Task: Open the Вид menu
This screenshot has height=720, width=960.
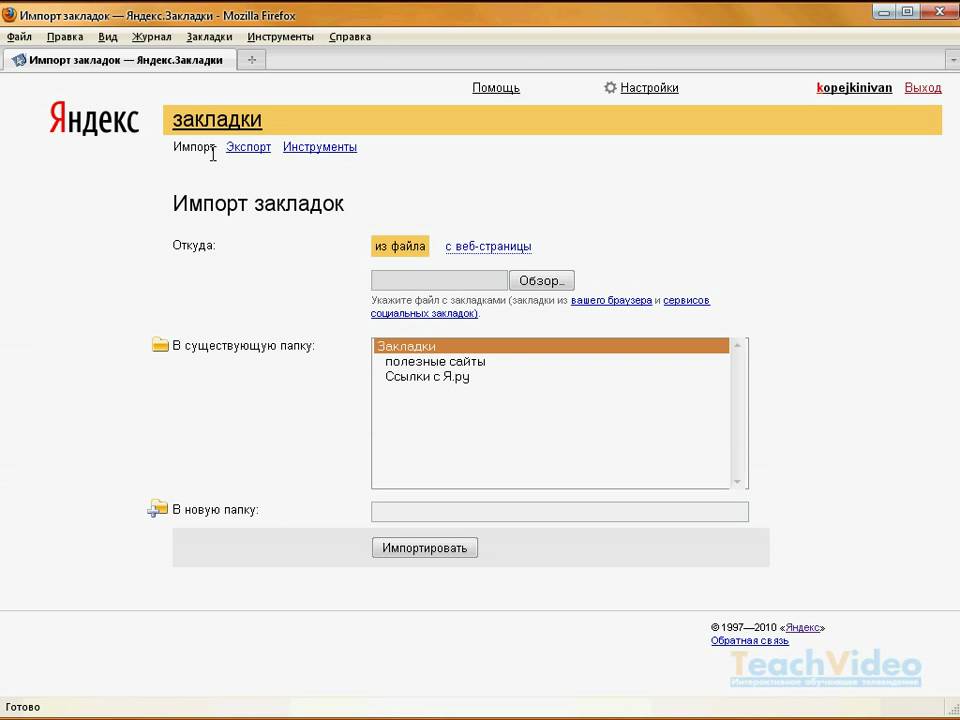Action: (108, 37)
